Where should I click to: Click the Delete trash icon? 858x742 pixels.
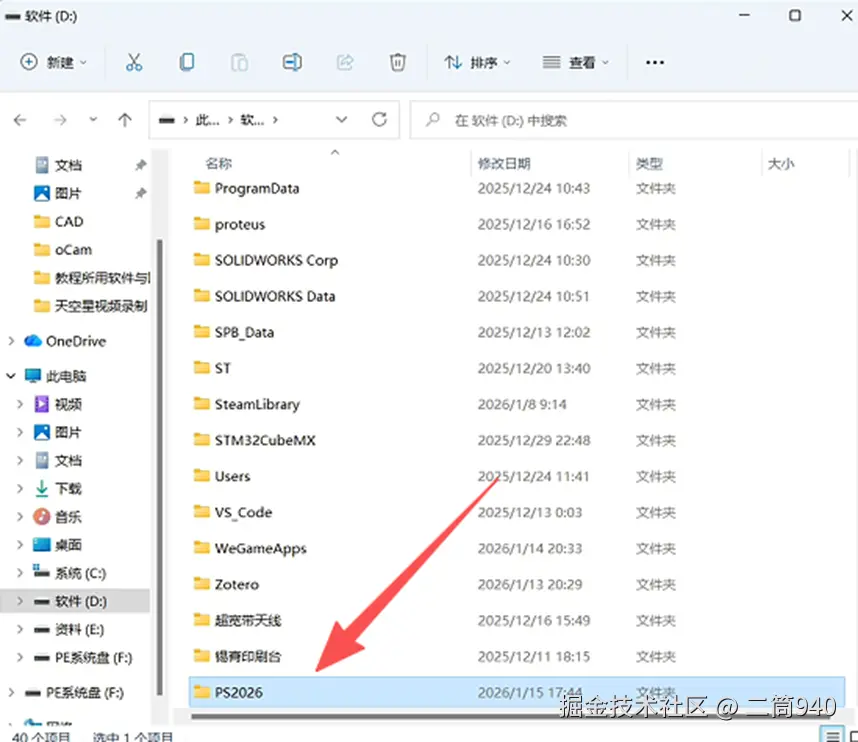click(x=397, y=62)
